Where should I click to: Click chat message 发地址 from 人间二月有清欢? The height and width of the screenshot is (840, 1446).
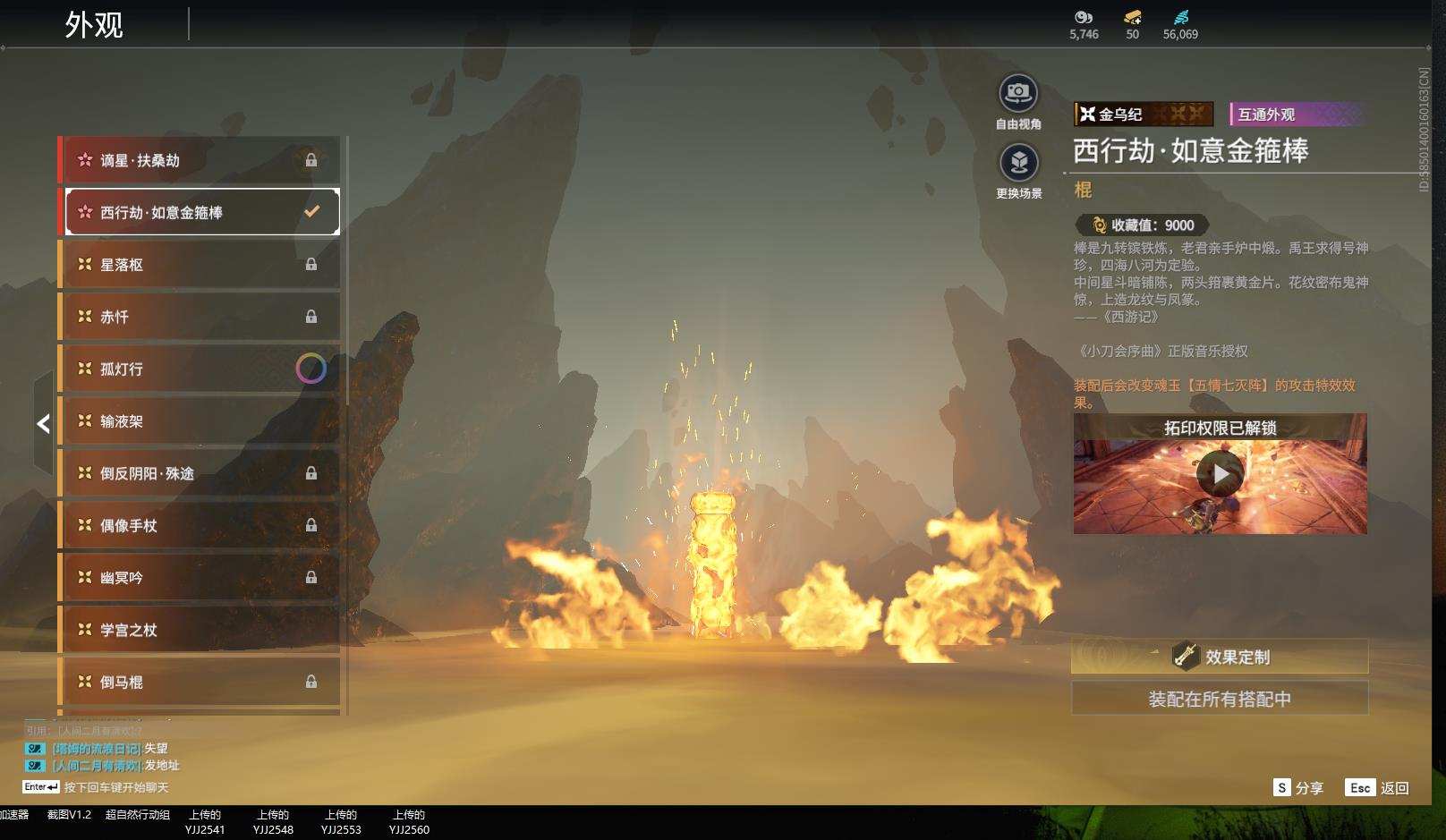(115, 765)
